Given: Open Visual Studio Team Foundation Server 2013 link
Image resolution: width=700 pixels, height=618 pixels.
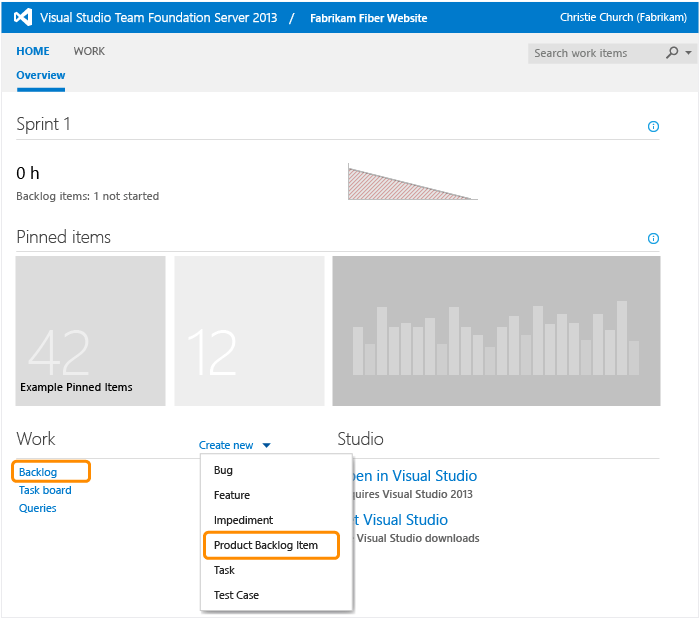Looking at the screenshot, I should 158,17.
